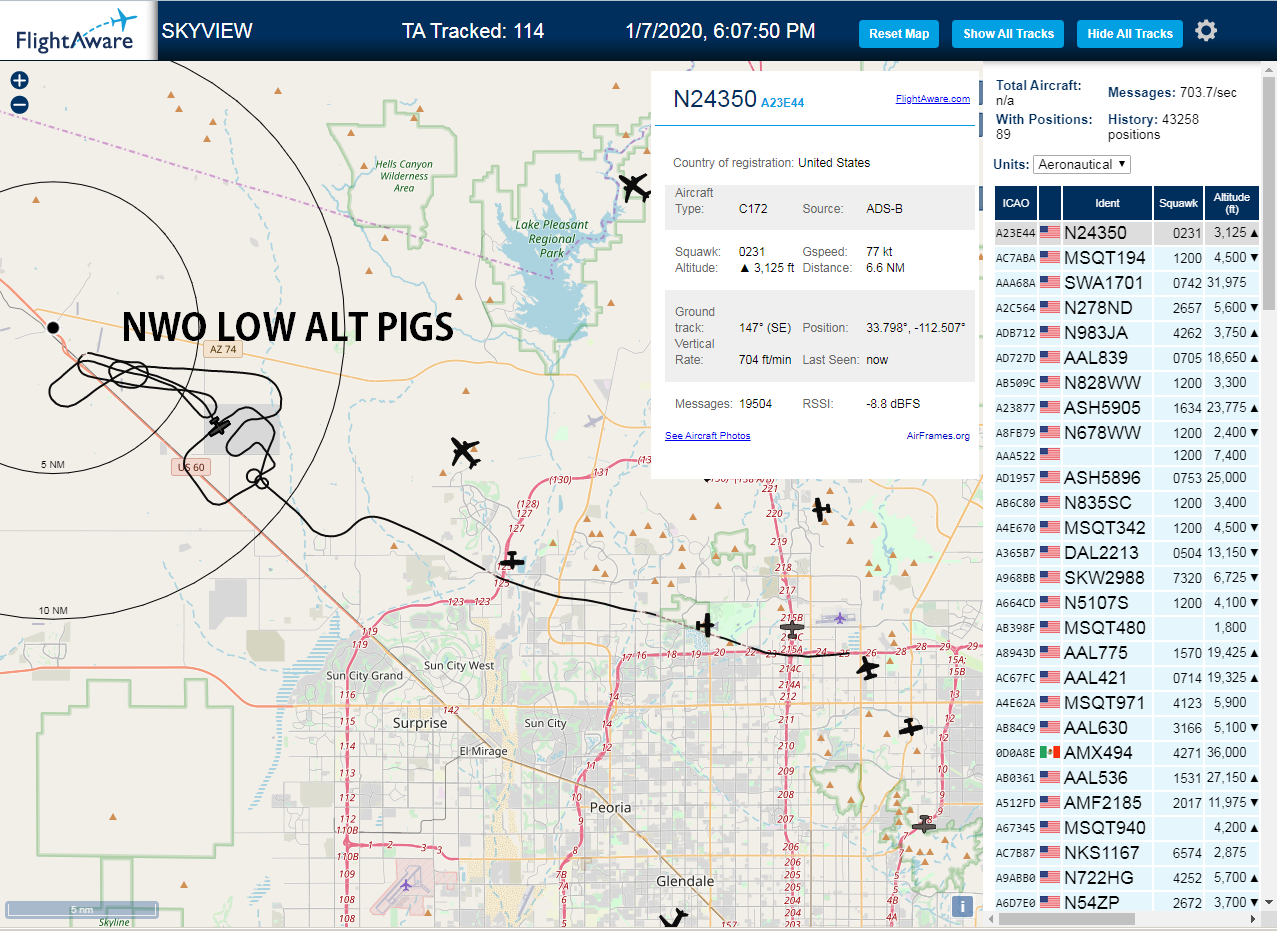Select the MSQT194 table row
Image resolution: width=1277 pixels, height=931 pixels.
click(x=1128, y=257)
